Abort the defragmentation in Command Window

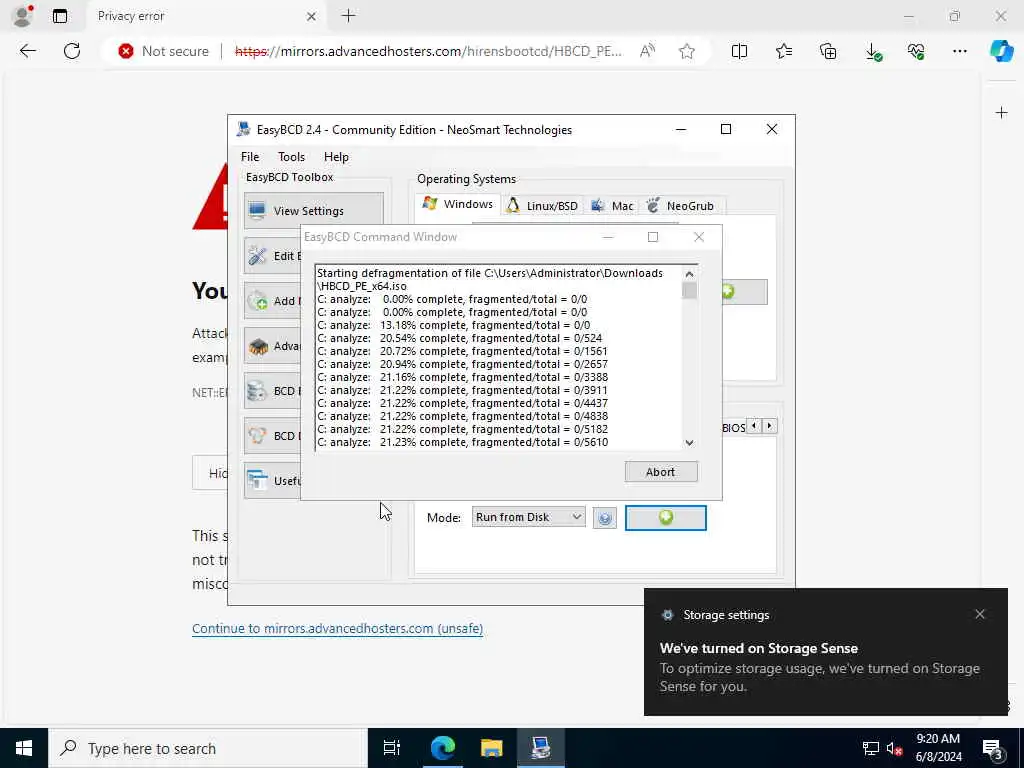[661, 472]
